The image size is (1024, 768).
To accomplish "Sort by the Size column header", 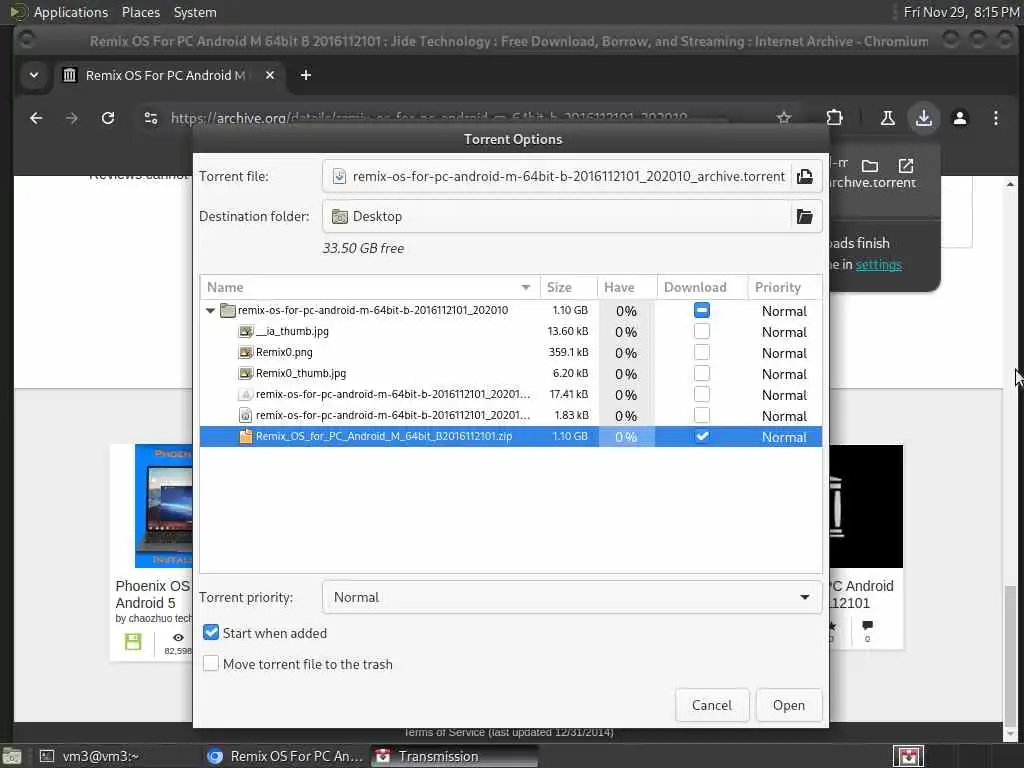I will click(x=568, y=287).
